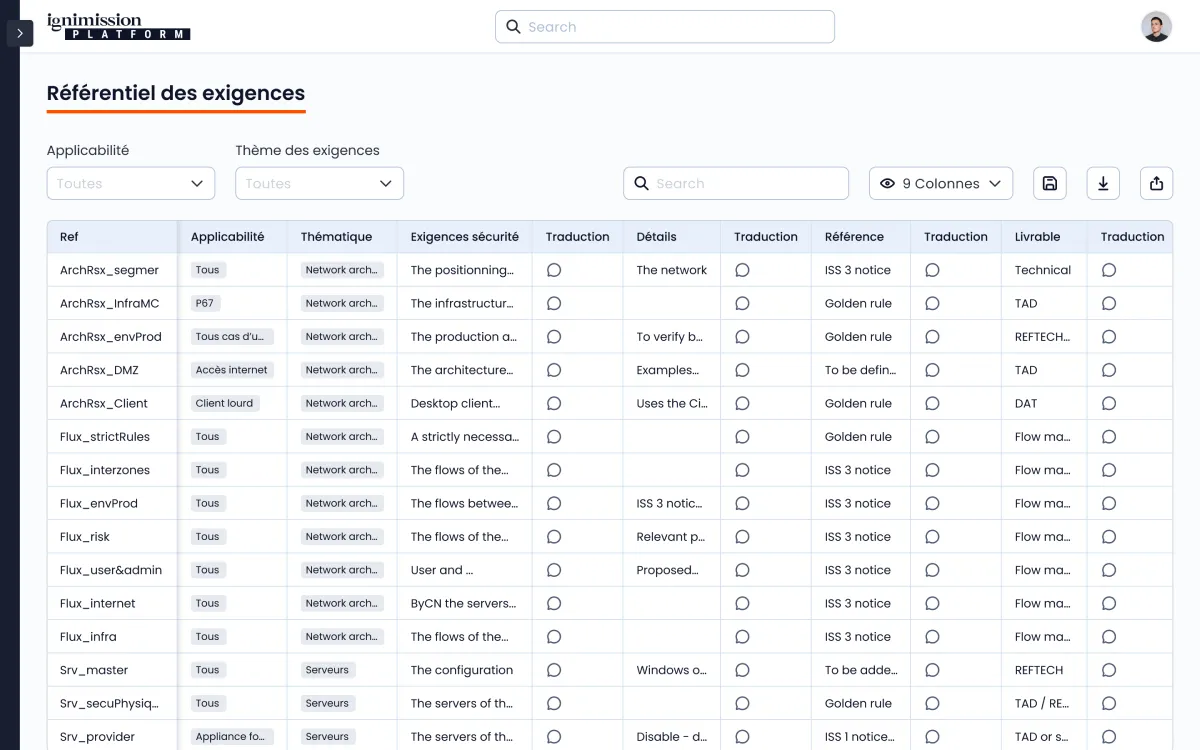Image resolution: width=1200 pixels, height=750 pixels.
Task: Click the Serveurs tag in Srv_master row
Action: (327, 670)
